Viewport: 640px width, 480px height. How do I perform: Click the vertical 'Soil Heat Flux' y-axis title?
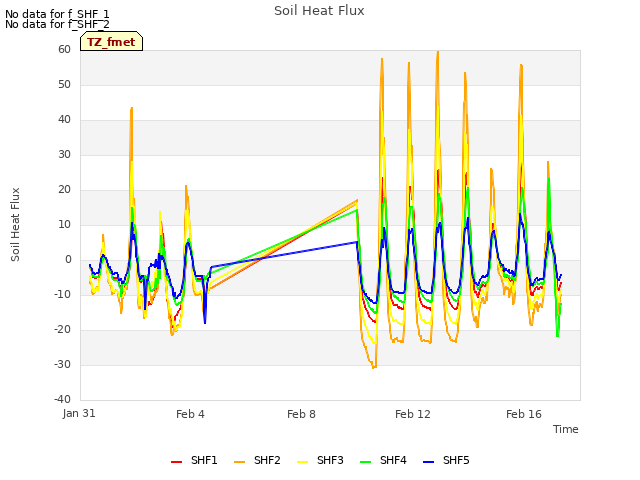(x=15, y=225)
